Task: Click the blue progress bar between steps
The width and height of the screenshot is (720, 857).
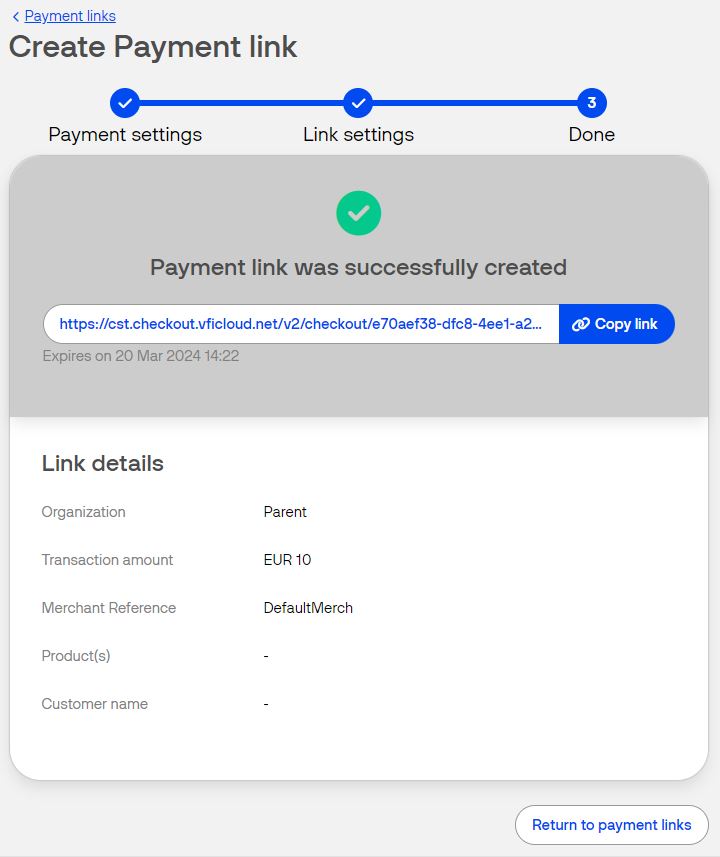Action: pos(240,101)
